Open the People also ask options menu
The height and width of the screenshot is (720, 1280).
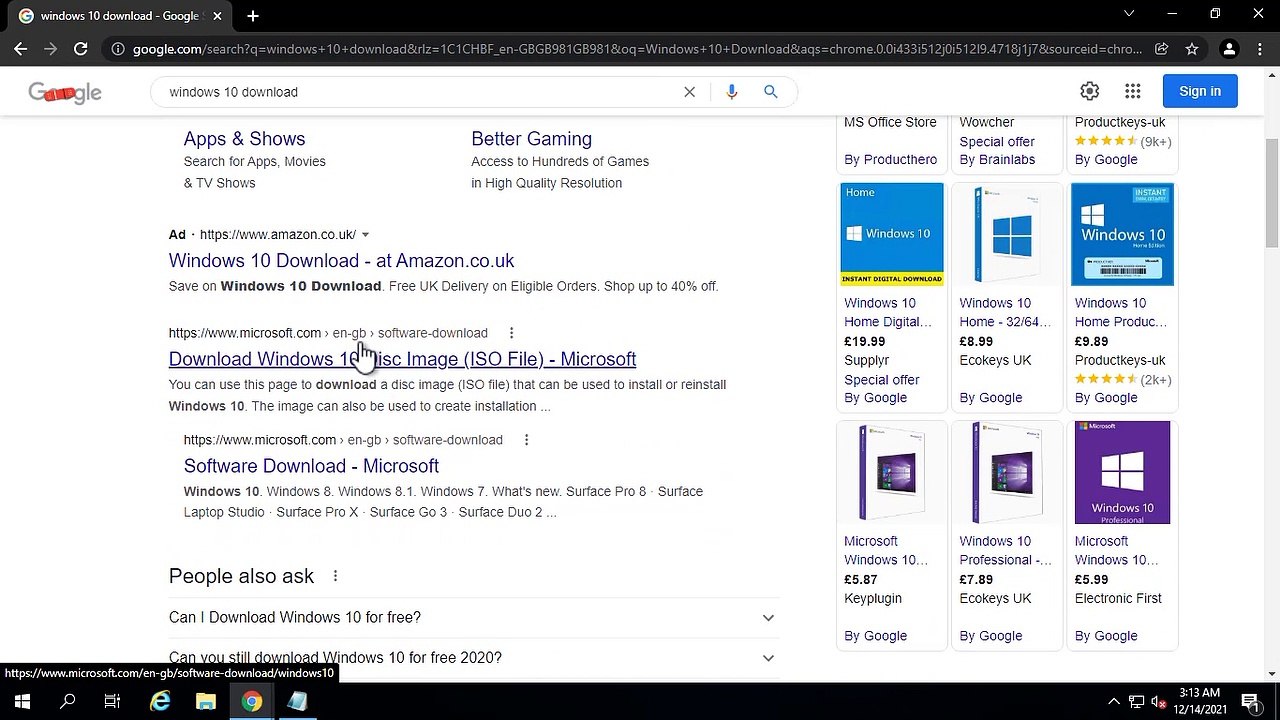point(335,576)
